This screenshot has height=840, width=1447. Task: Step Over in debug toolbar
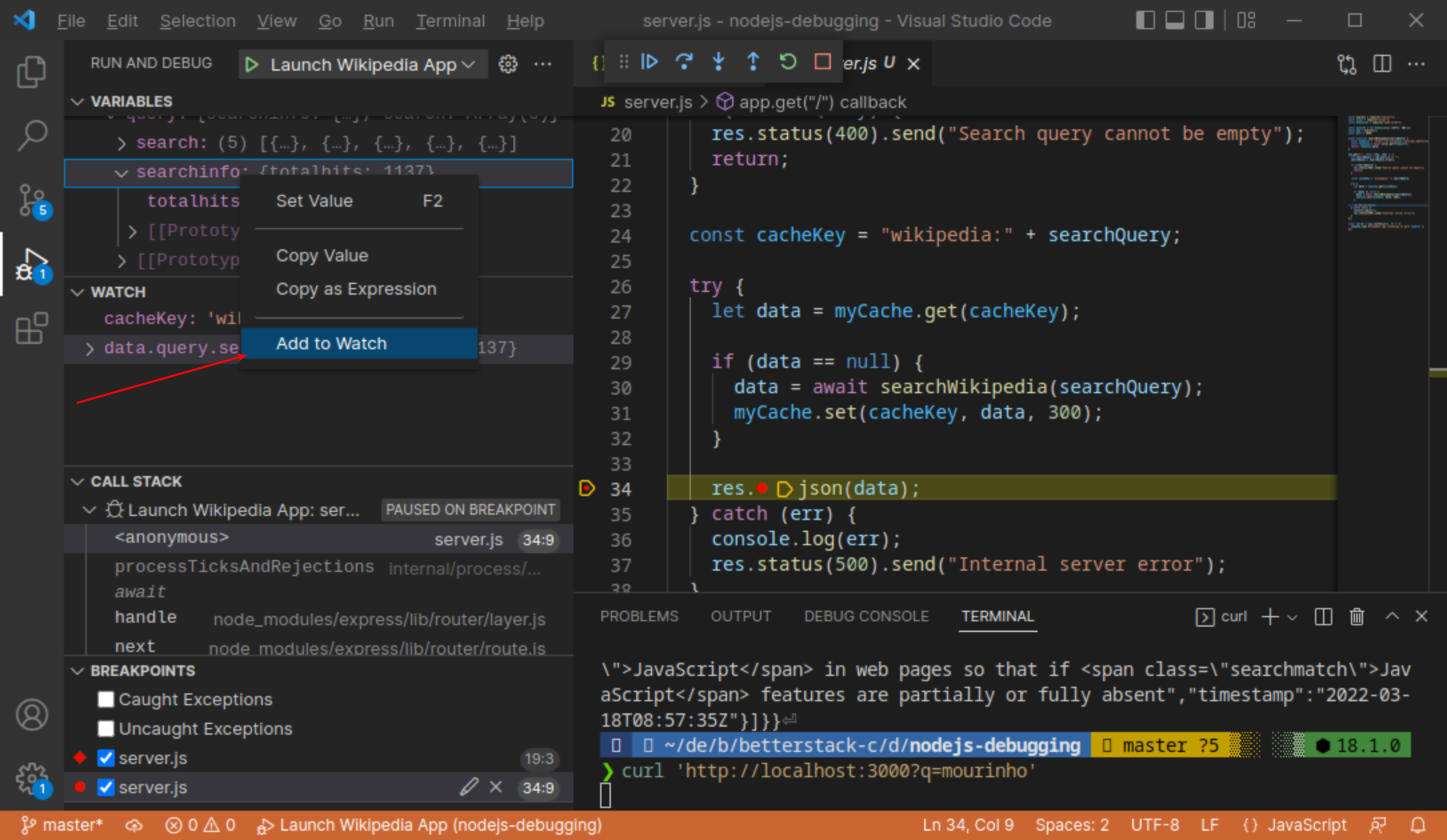tap(683, 62)
